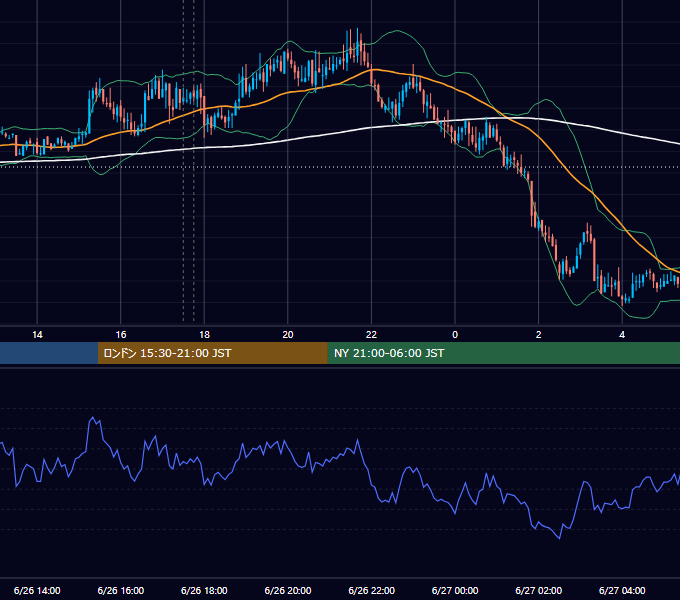Click the 6/27 02:00 time label

click(539, 590)
